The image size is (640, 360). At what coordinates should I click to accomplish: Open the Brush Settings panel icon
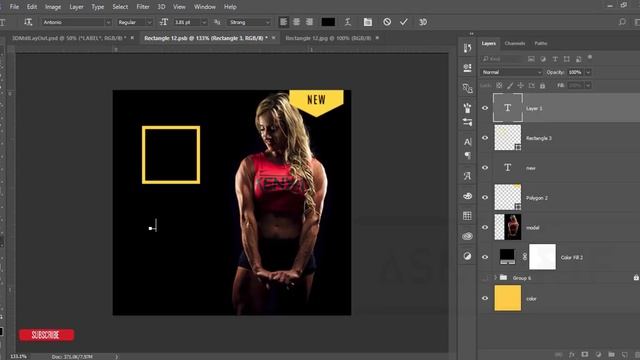tap(467, 108)
